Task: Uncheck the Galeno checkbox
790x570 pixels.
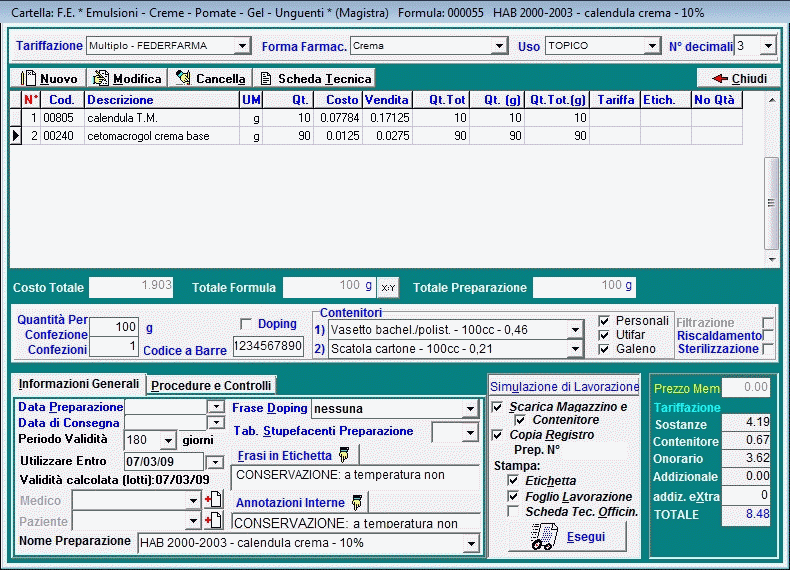Action: tap(604, 349)
